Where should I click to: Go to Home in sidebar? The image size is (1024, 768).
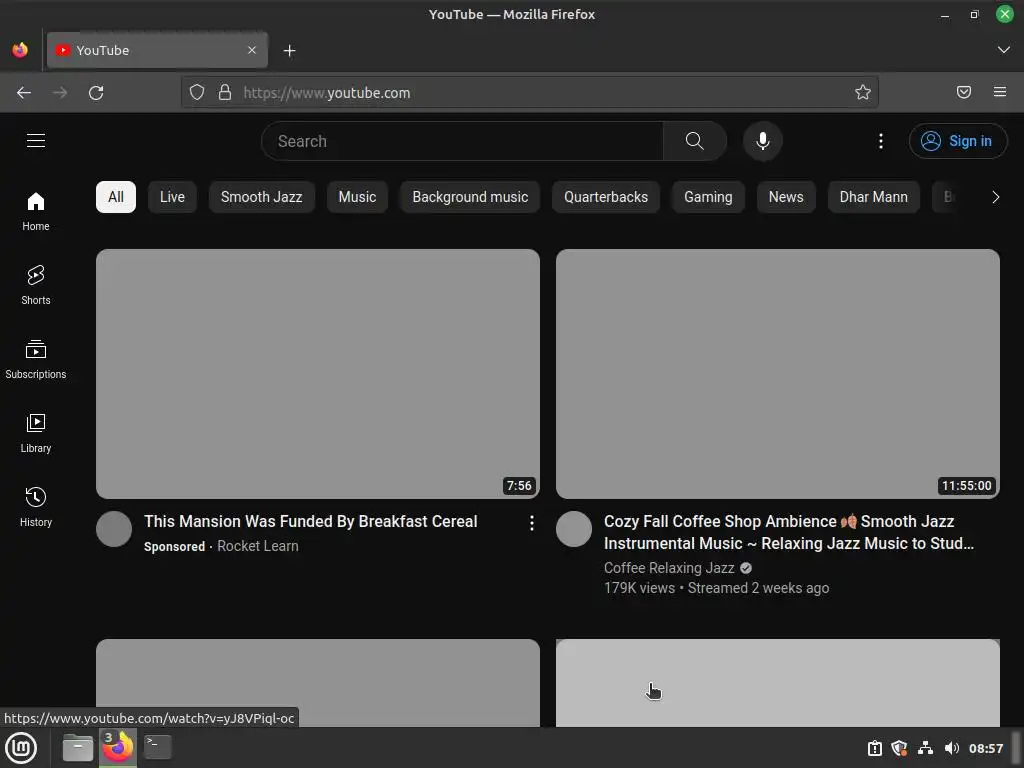(36, 212)
